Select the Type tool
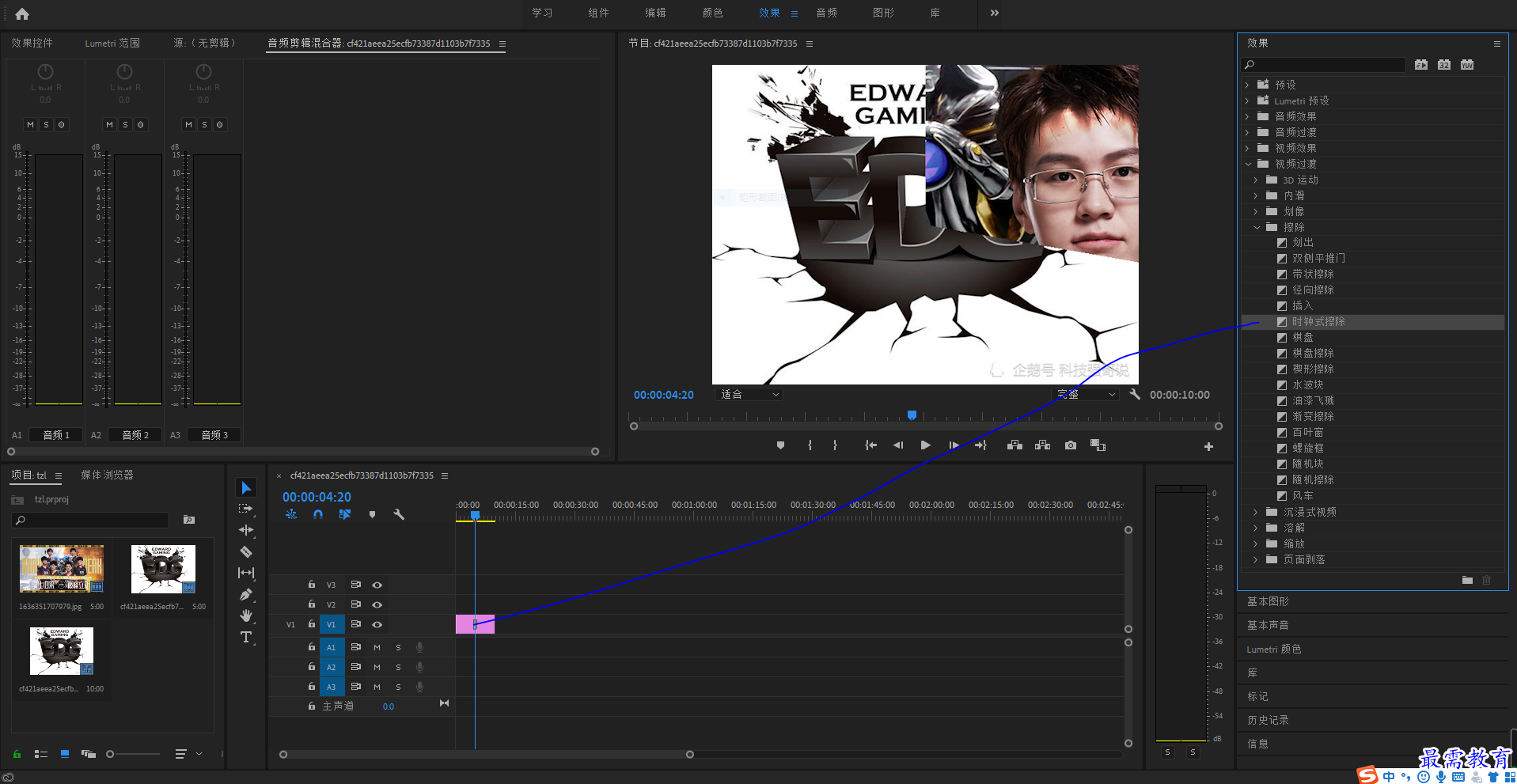 pyautogui.click(x=246, y=637)
